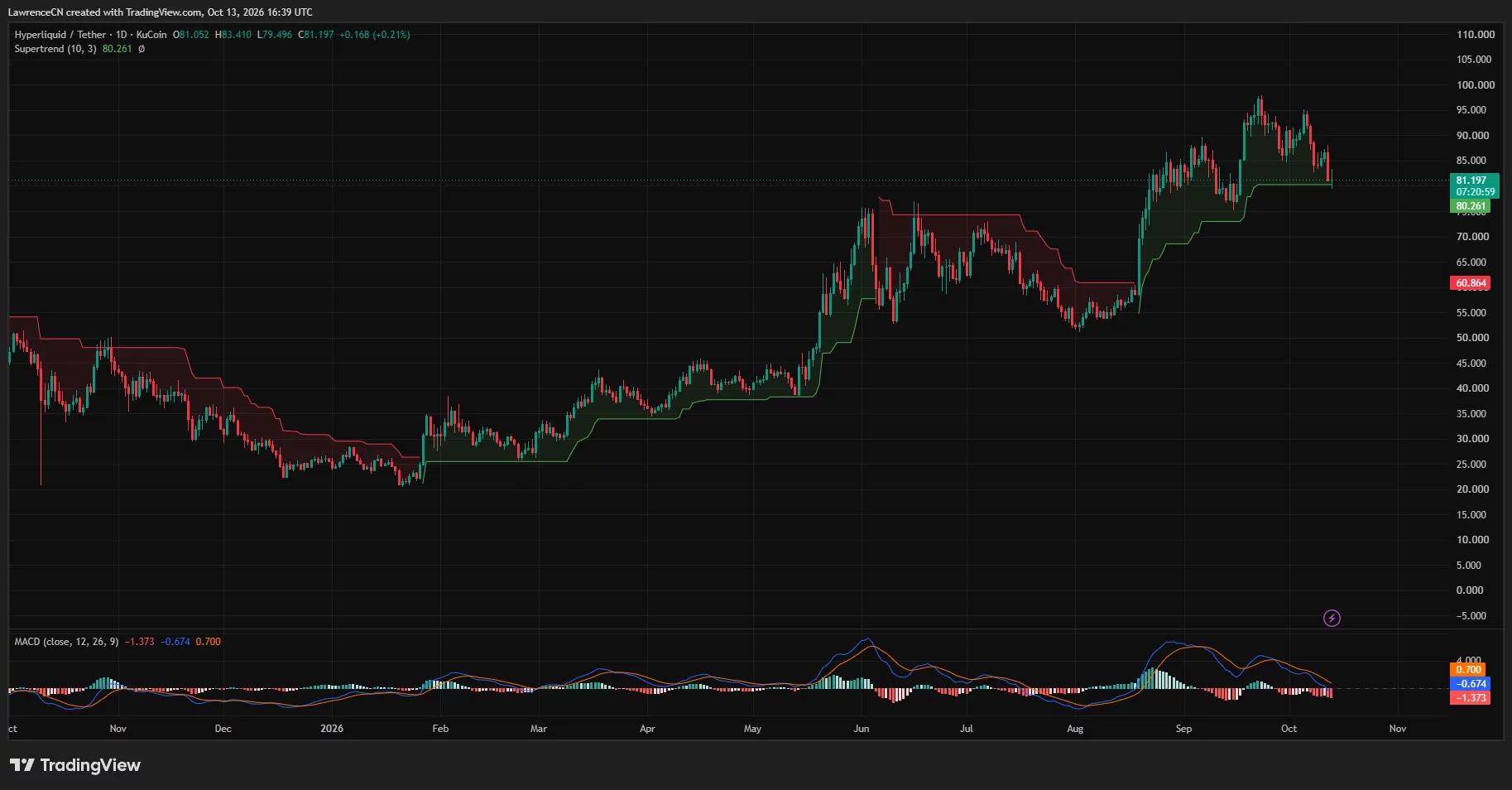
Task: Click the 2026 time axis label
Action: 332,729
